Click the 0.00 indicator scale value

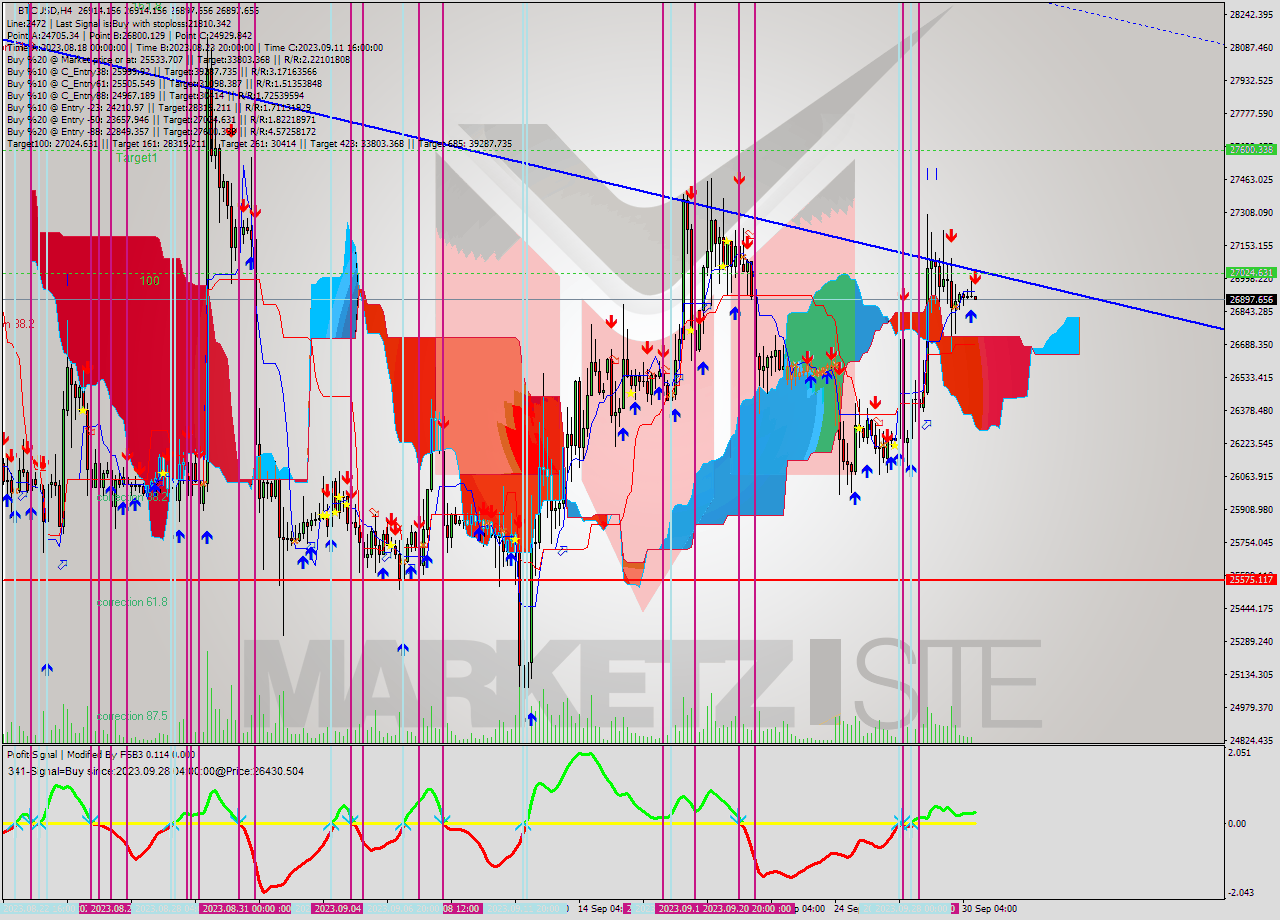pyautogui.click(x=1236, y=824)
